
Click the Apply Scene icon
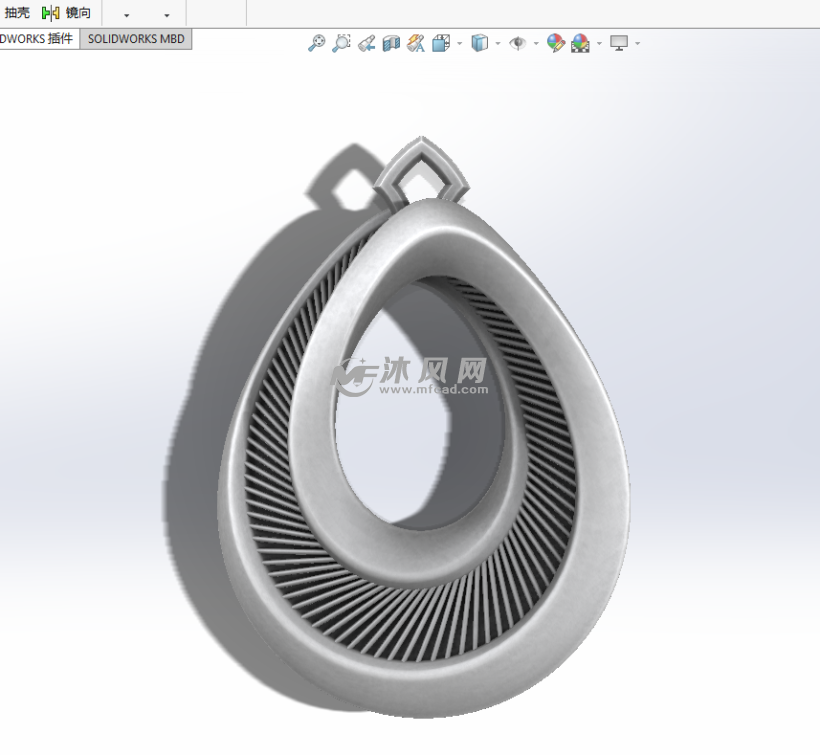580,43
